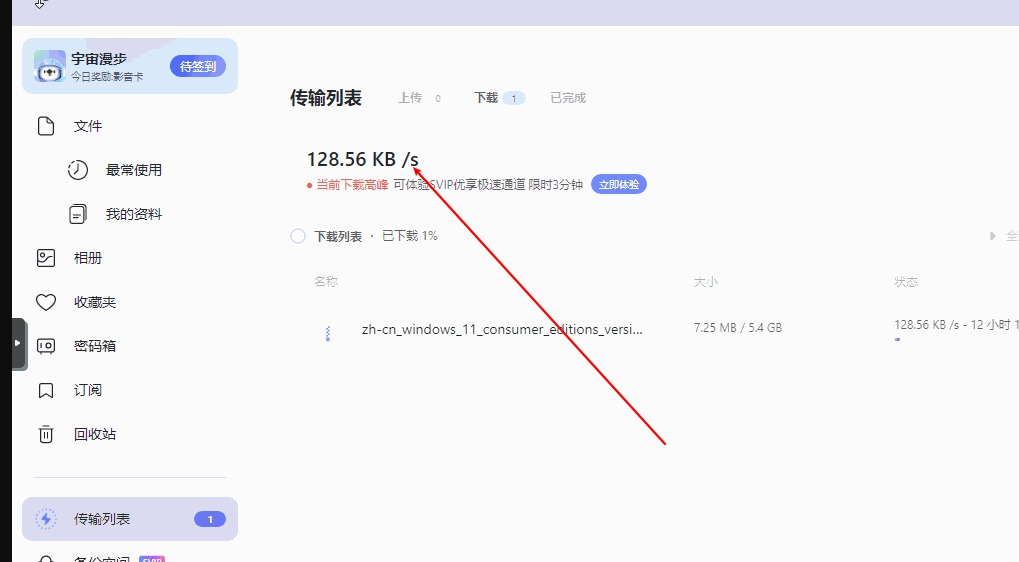Open 最常使用 via its clock icon
The image size is (1019, 562).
tap(78, 170)
